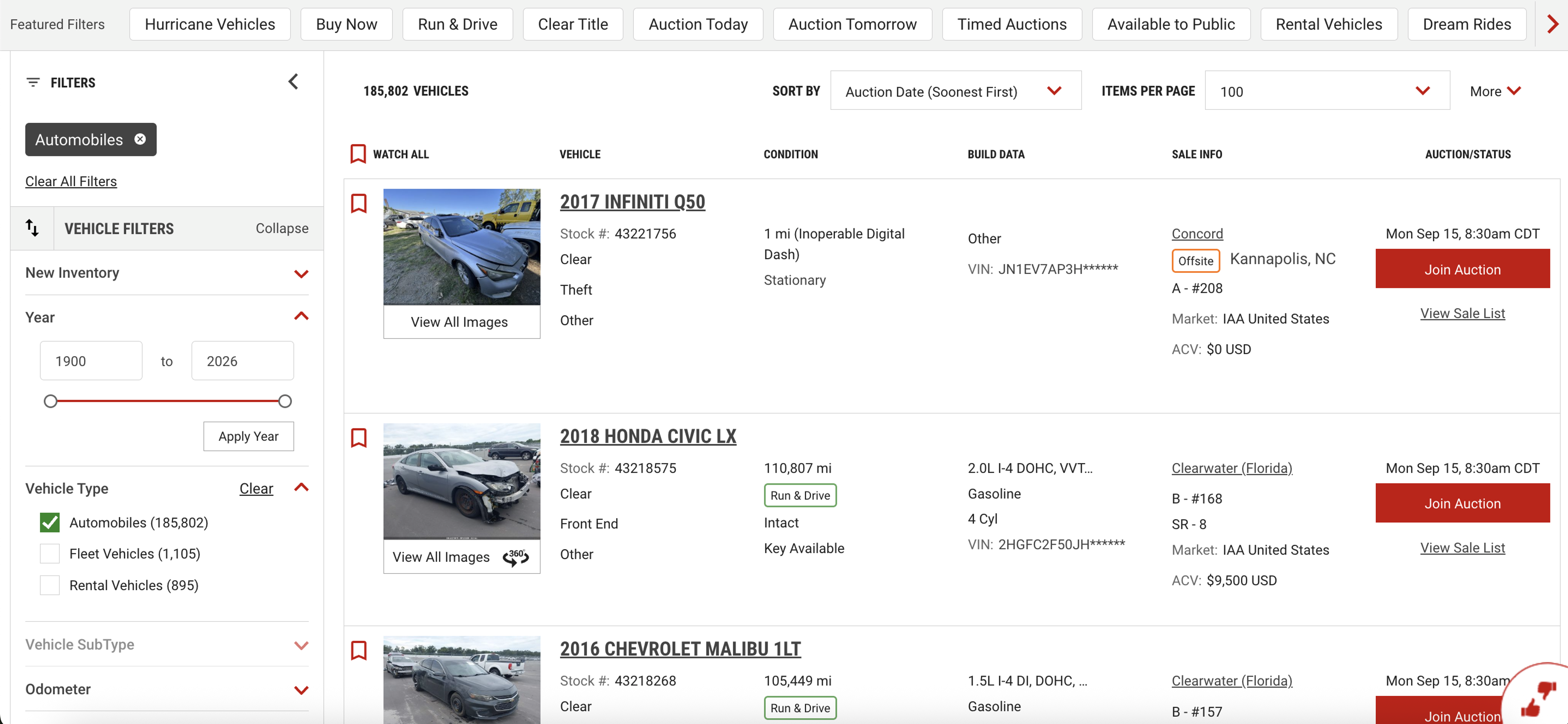Select the Run & Drive featured filter
The width and height of the screenshot is (1568, 724).
[457, 25]
